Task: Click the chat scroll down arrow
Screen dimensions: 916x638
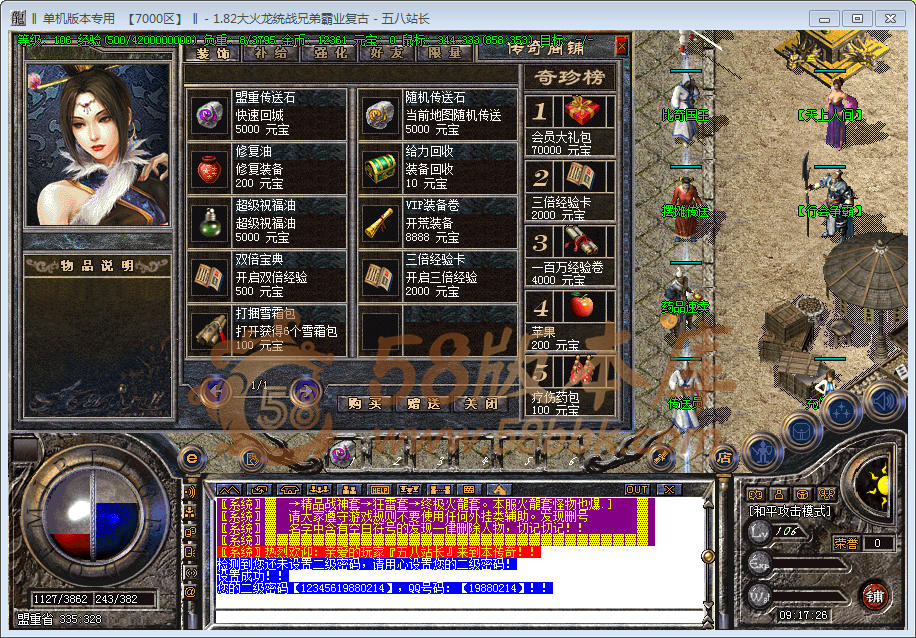Action: click(x=707, y=606)
